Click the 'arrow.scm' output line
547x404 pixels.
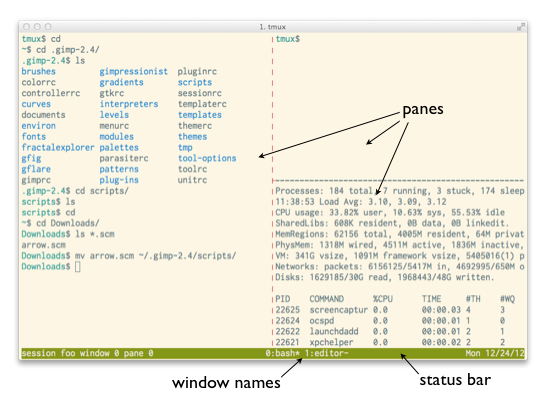(44, 245)
